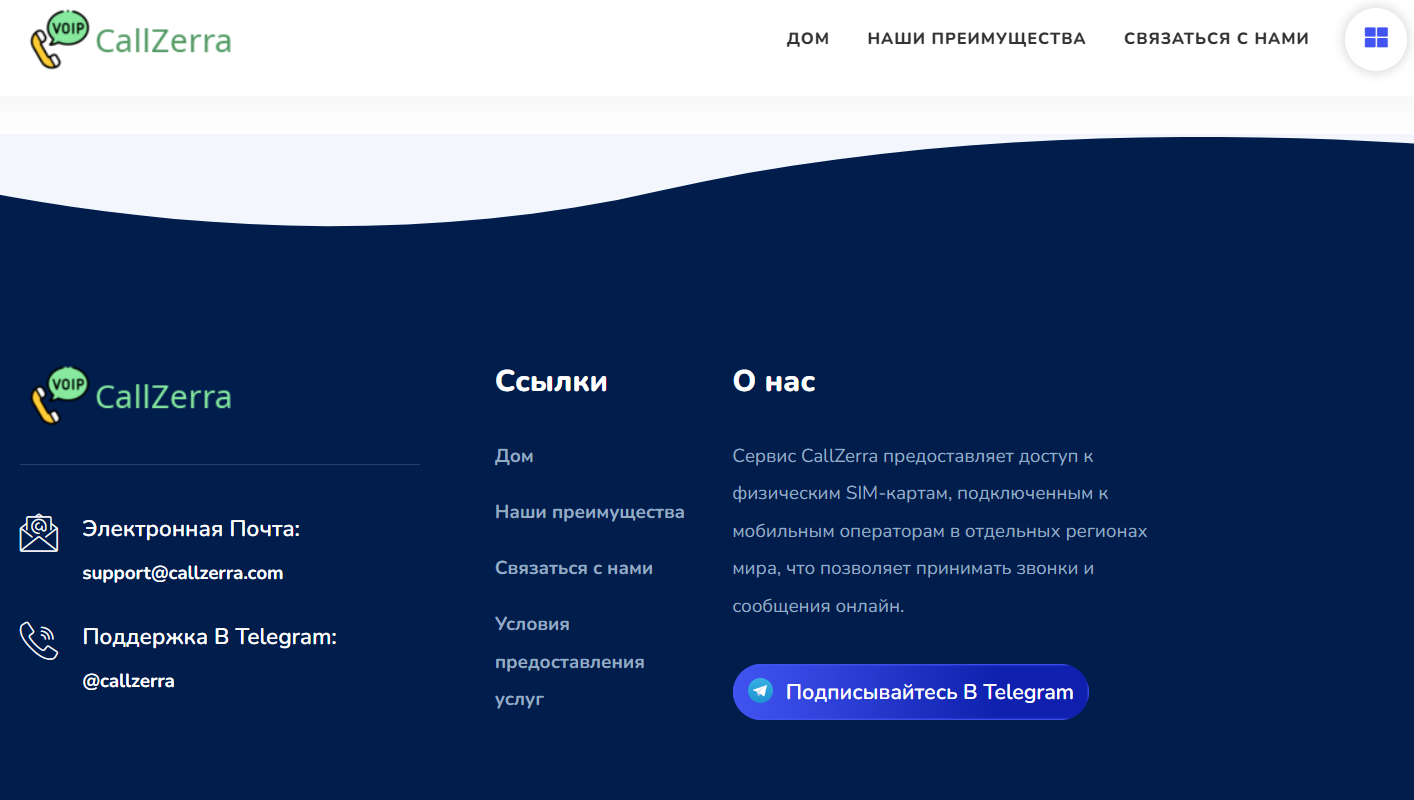This screenshot has width=1414, height=800.
Task: Click the Ссылки heading
Action: pos(551,381)
